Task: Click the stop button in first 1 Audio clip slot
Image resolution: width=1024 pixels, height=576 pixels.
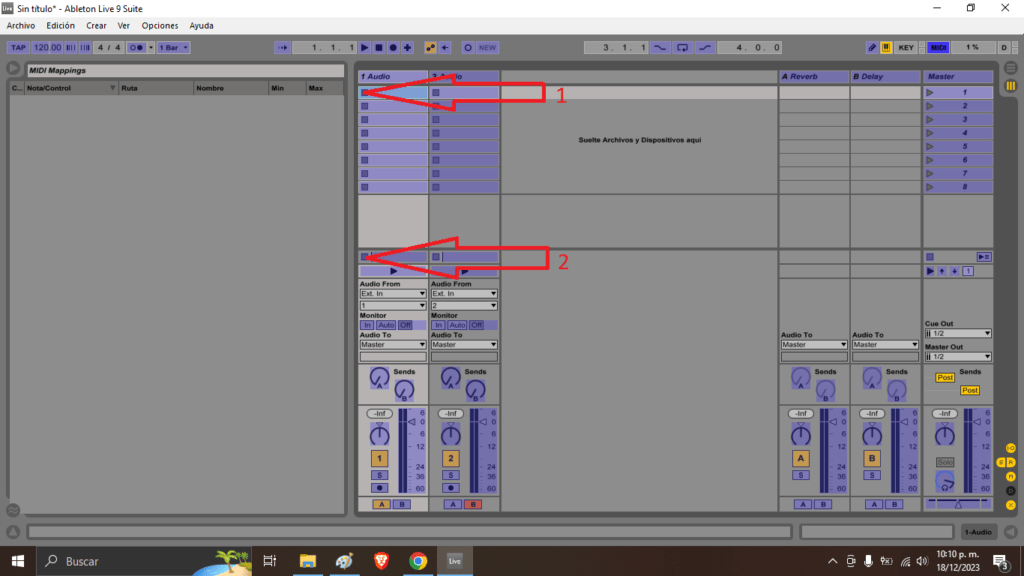Action: coord(365,93)
